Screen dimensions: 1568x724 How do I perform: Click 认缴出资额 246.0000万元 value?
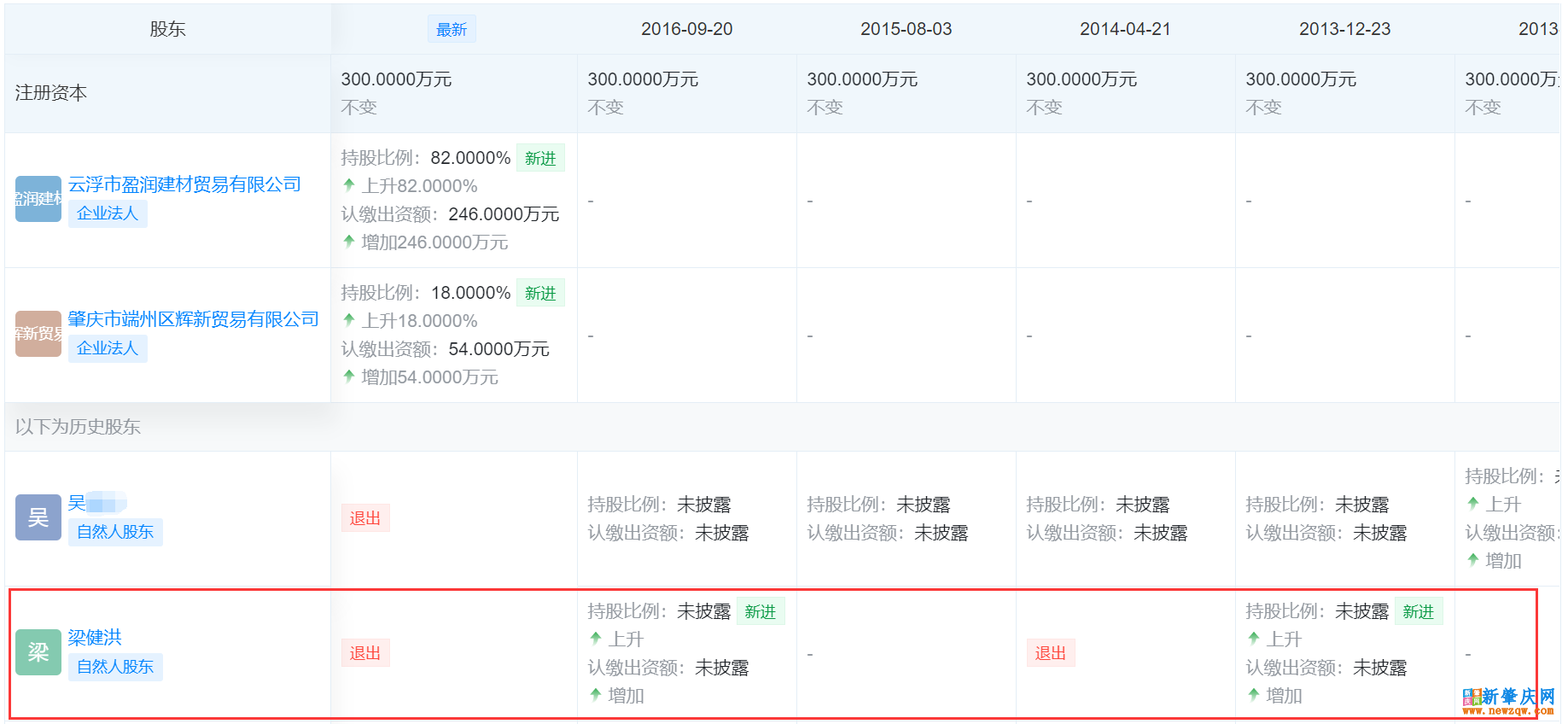tap(504, 214)
